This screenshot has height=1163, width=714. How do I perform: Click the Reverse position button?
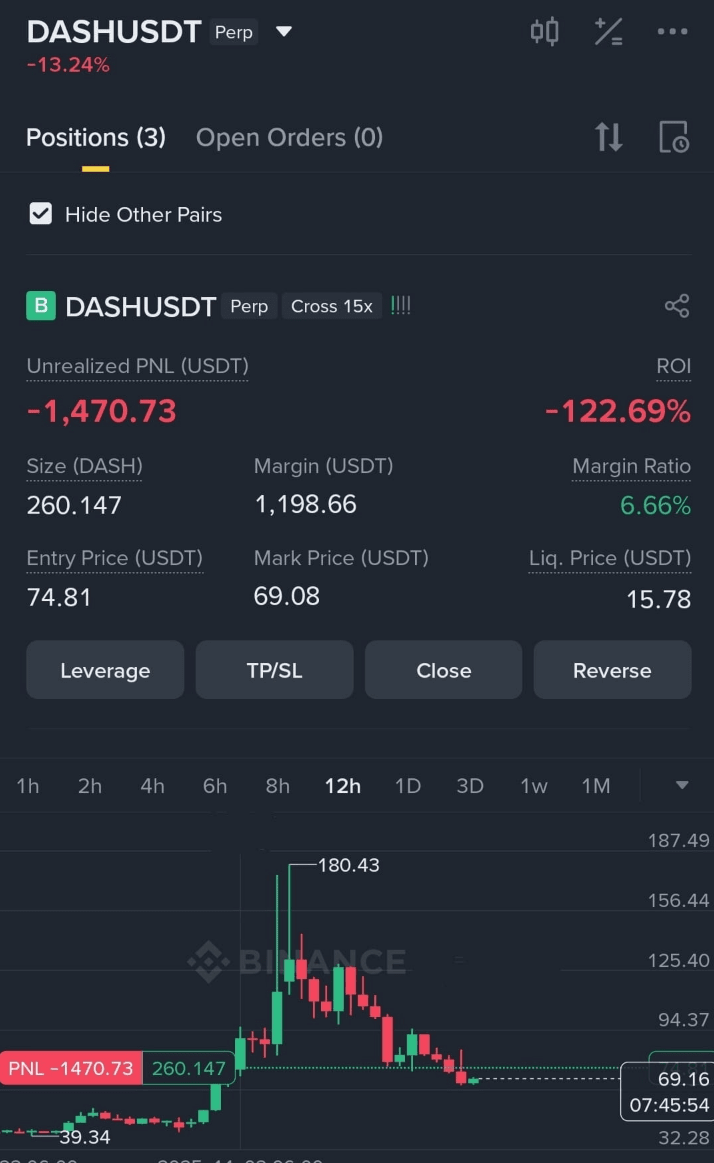coord(612,670)
